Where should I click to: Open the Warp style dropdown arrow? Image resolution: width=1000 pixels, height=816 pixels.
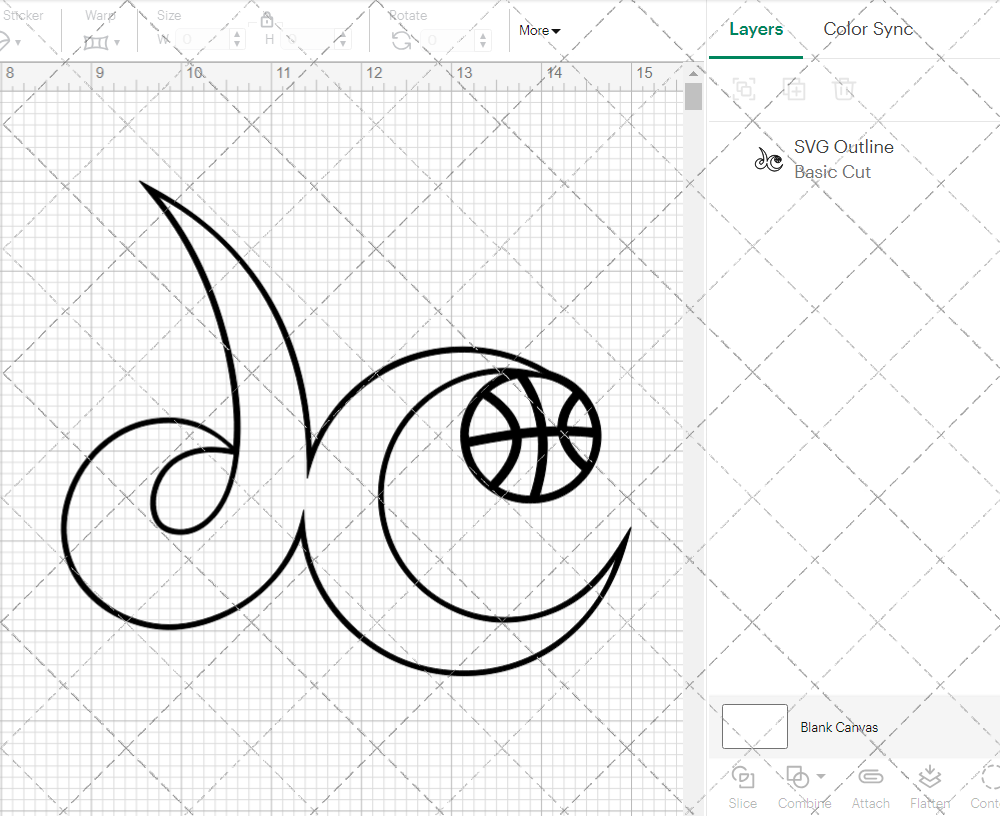pyautogui.click(x=118, y=41)
